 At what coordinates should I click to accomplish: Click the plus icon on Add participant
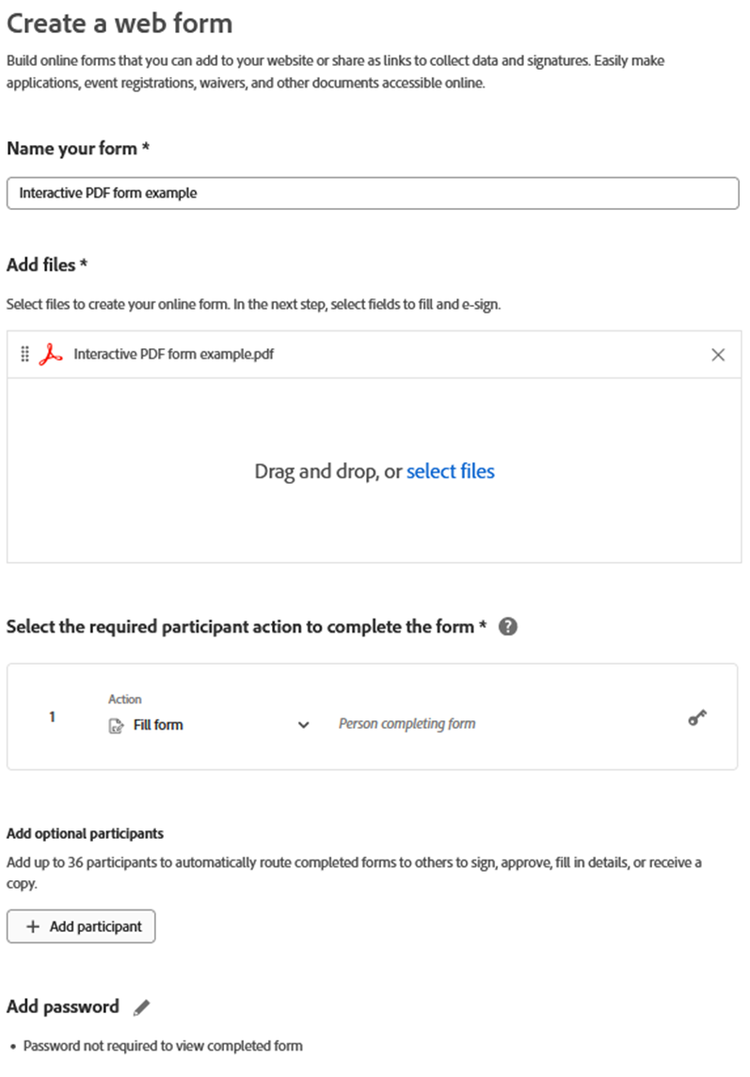(x=33, y=927)
